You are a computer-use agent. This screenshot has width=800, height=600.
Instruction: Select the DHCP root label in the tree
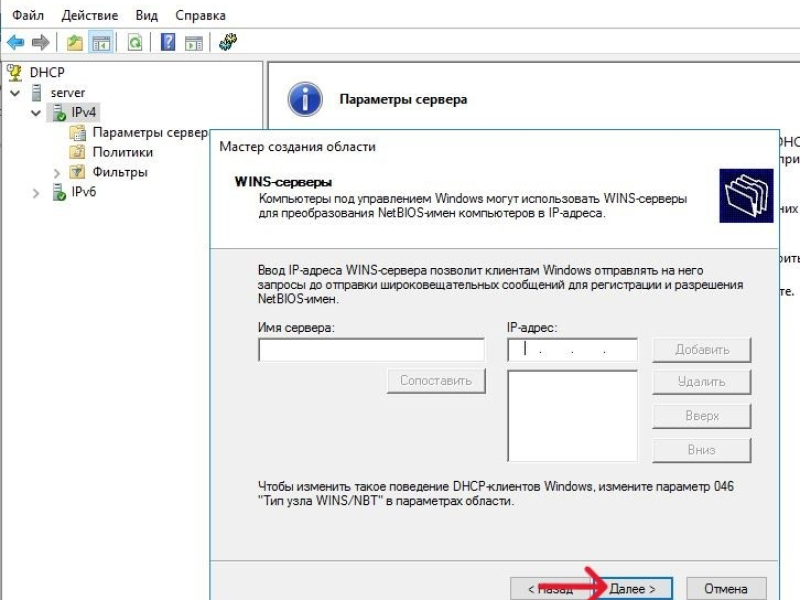coord(47,72)
